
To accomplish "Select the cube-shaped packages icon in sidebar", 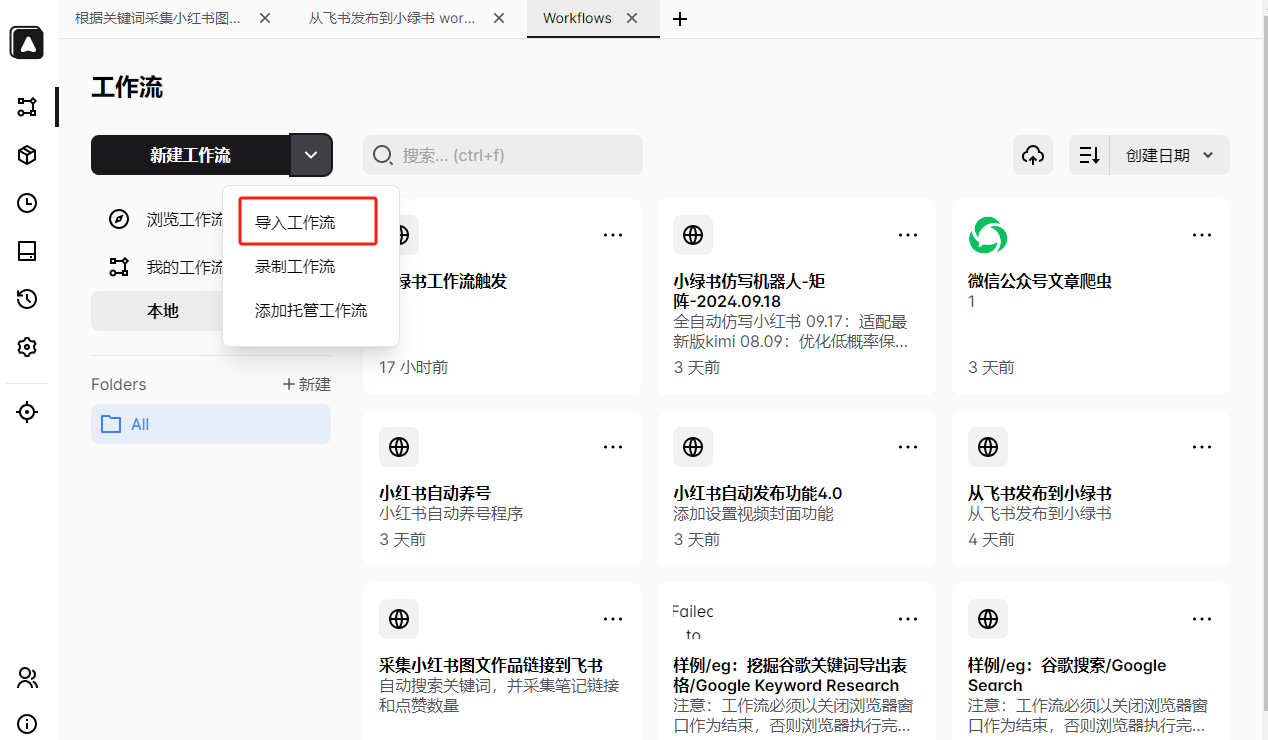I will pos(26,155).
